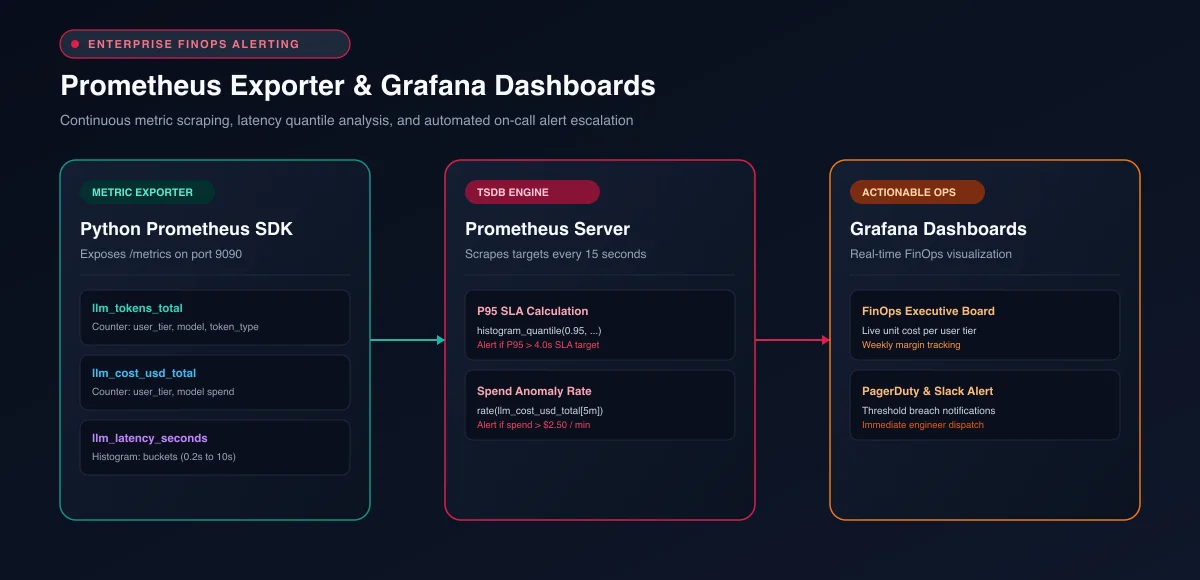
Task: Click the Scrapes targets every 15 seconds text
Action: 555,254
